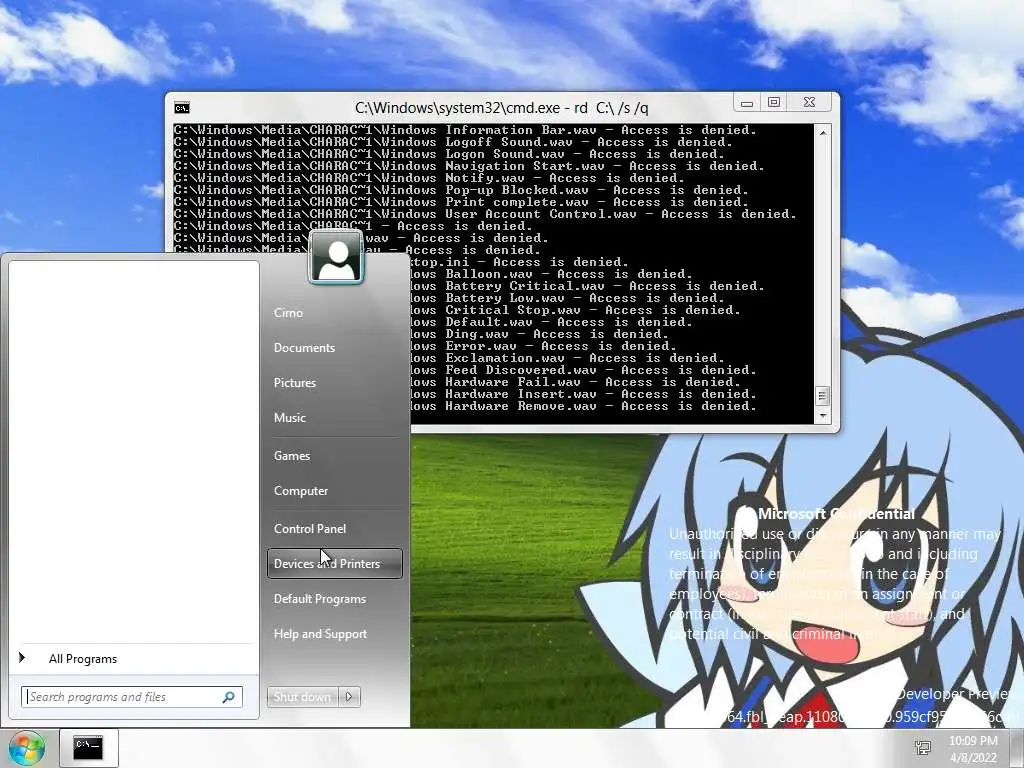Open the clock showing 10:09 PM
The image size is (1024, 768).
click(x=973, y=749)
